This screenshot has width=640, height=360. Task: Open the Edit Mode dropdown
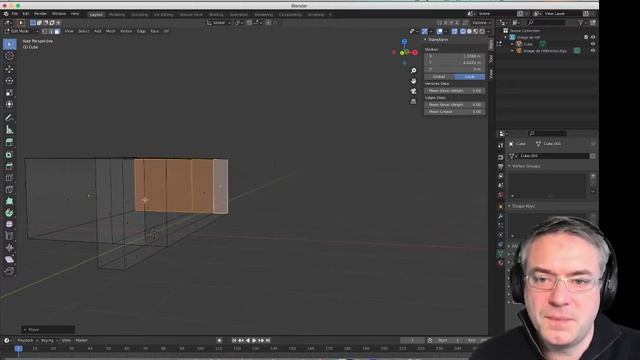(x=21, y=31)
